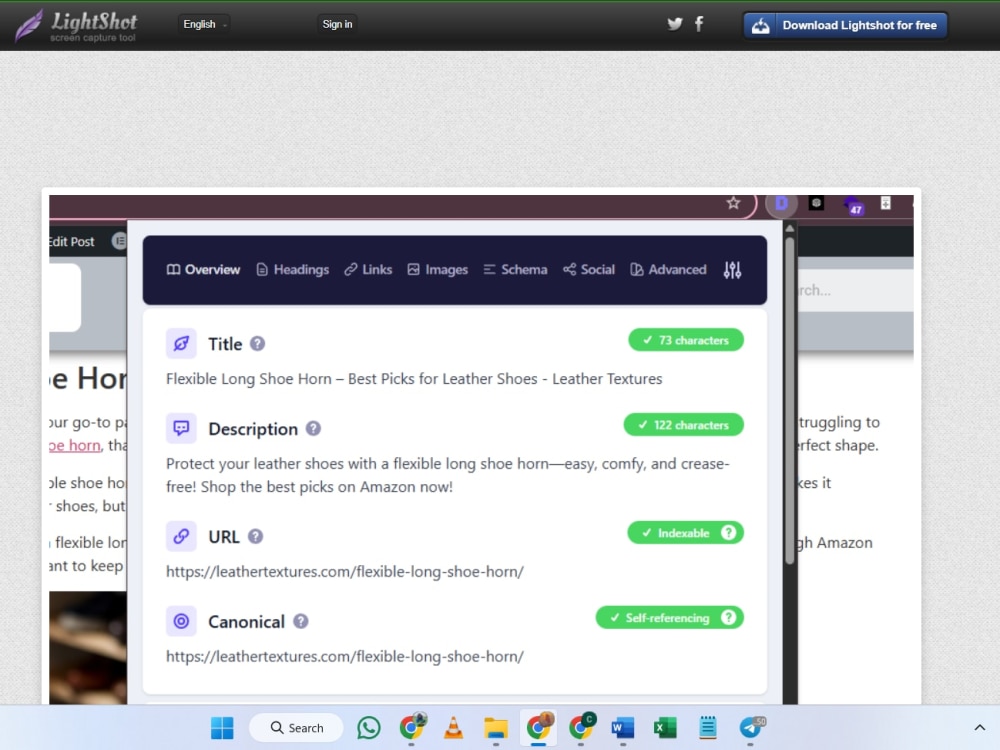Open the Windows Start menu
This screenshot has width=1000, height=750.
point(222,728)
